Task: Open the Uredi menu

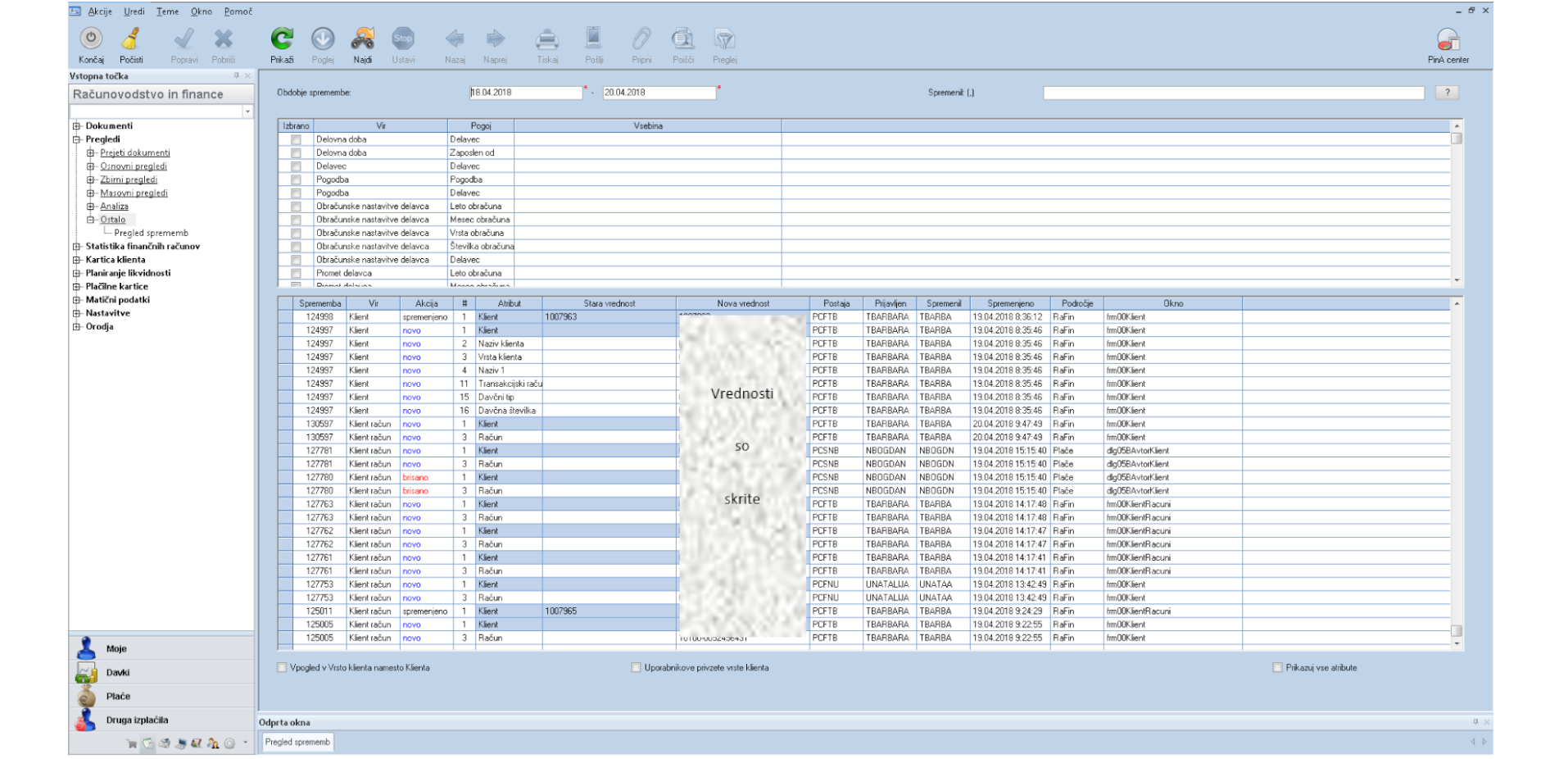Action: pos(134,11)
